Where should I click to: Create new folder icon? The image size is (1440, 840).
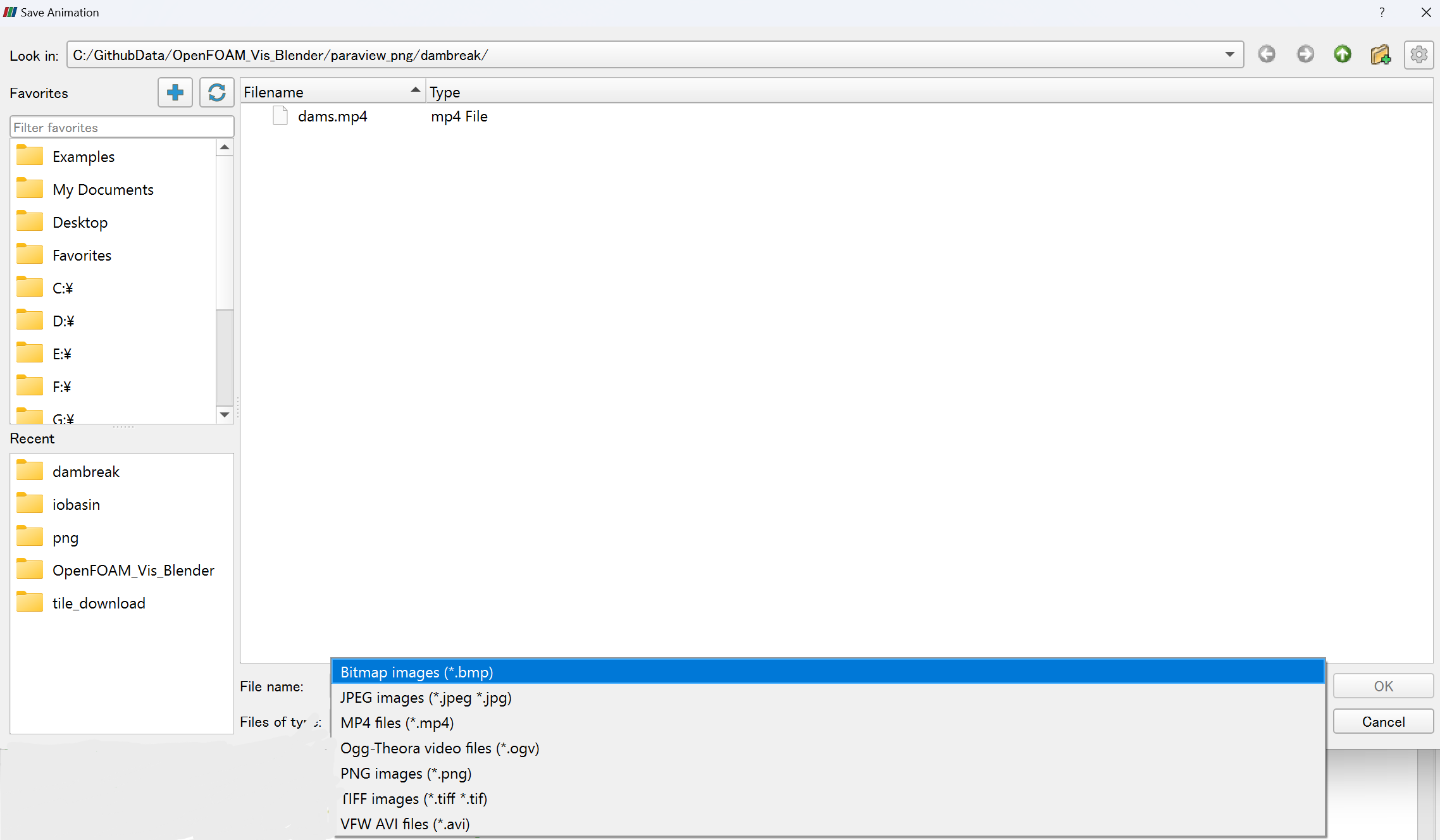click(1381, 54)
